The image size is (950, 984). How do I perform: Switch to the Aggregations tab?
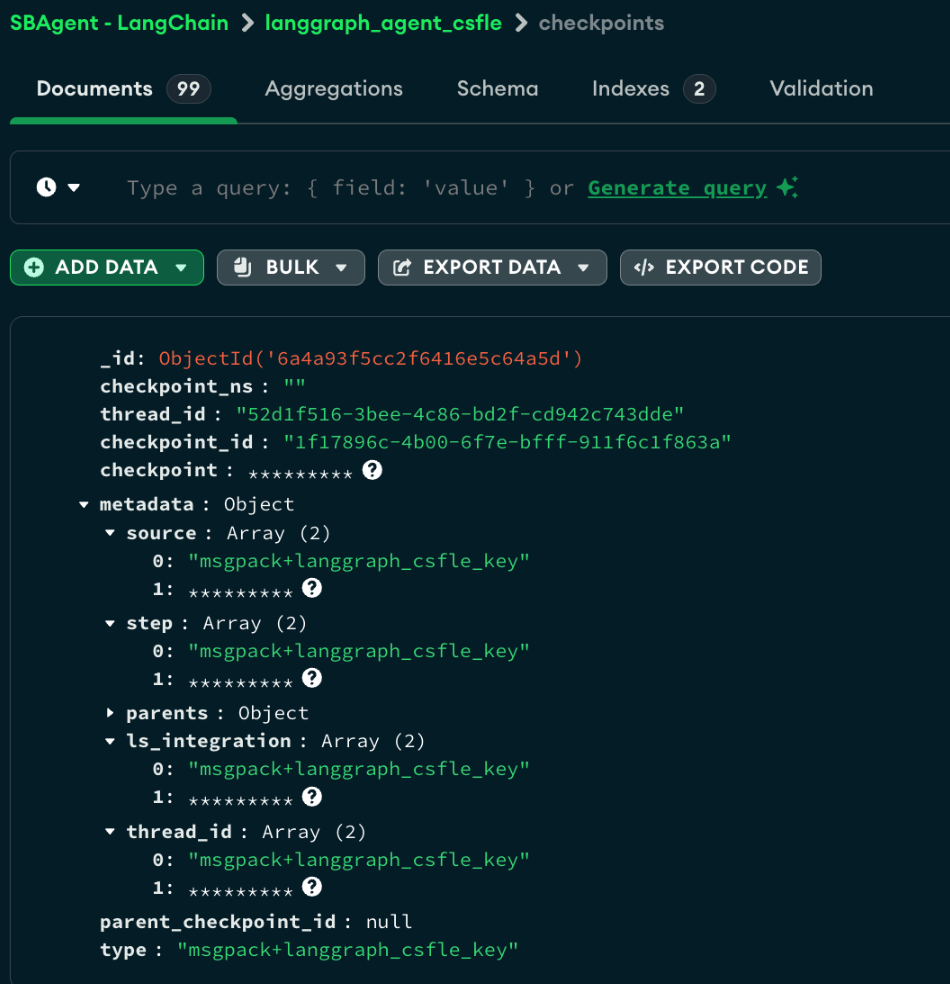pyautogui.click(x=334, y=88)
